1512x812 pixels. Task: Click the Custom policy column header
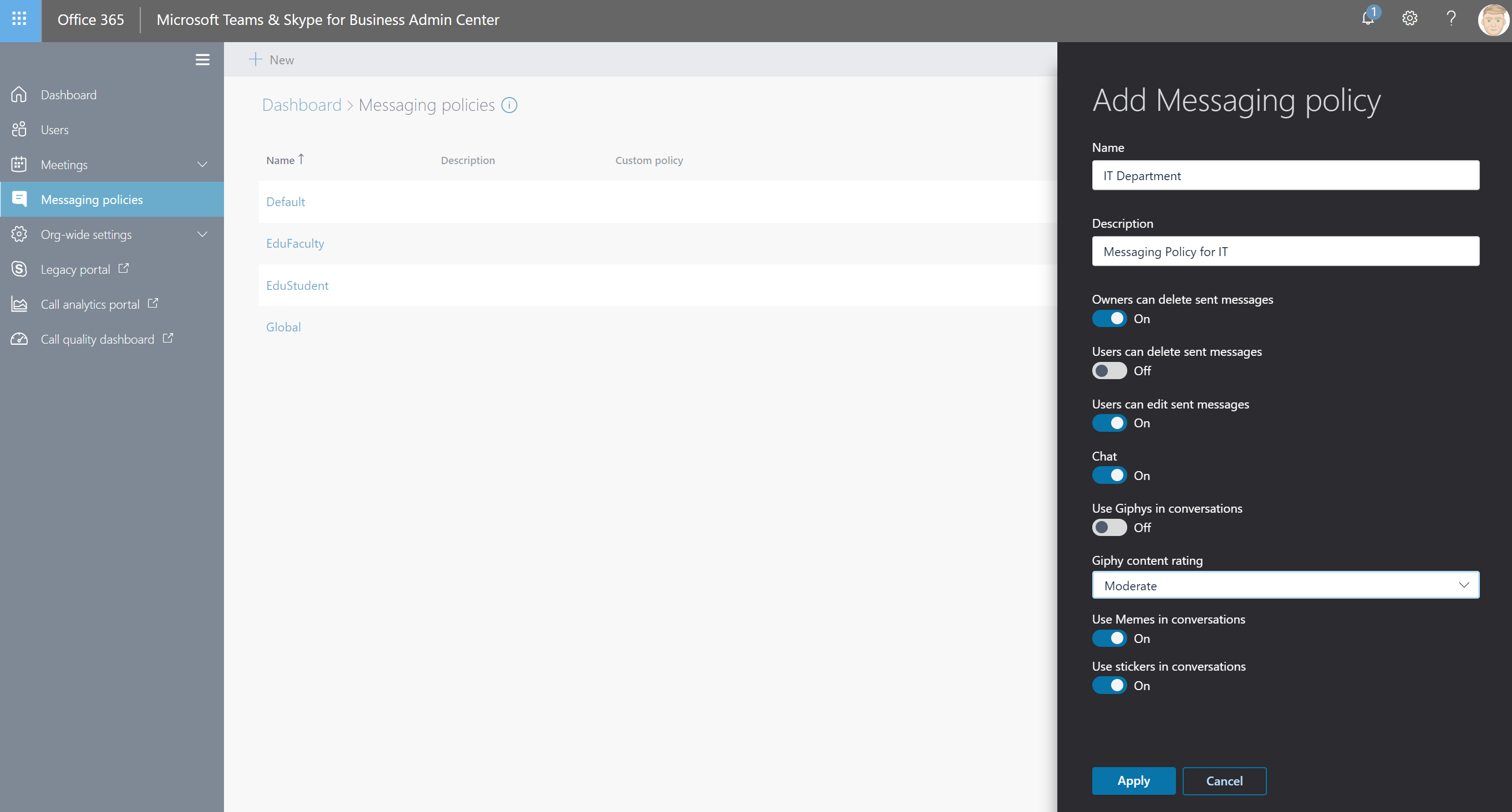click(x=649, y=160)
